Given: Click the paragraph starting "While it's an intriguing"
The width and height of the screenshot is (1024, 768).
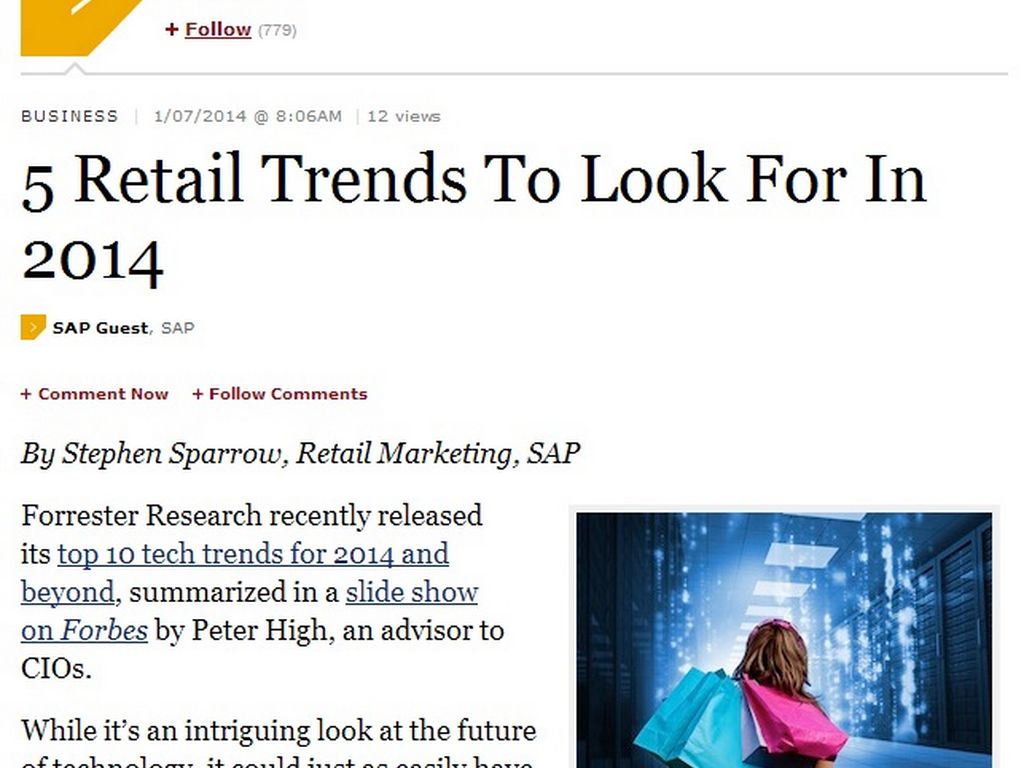Looking at the screenshot, I should pyautogui.click(x=278, y=731).
